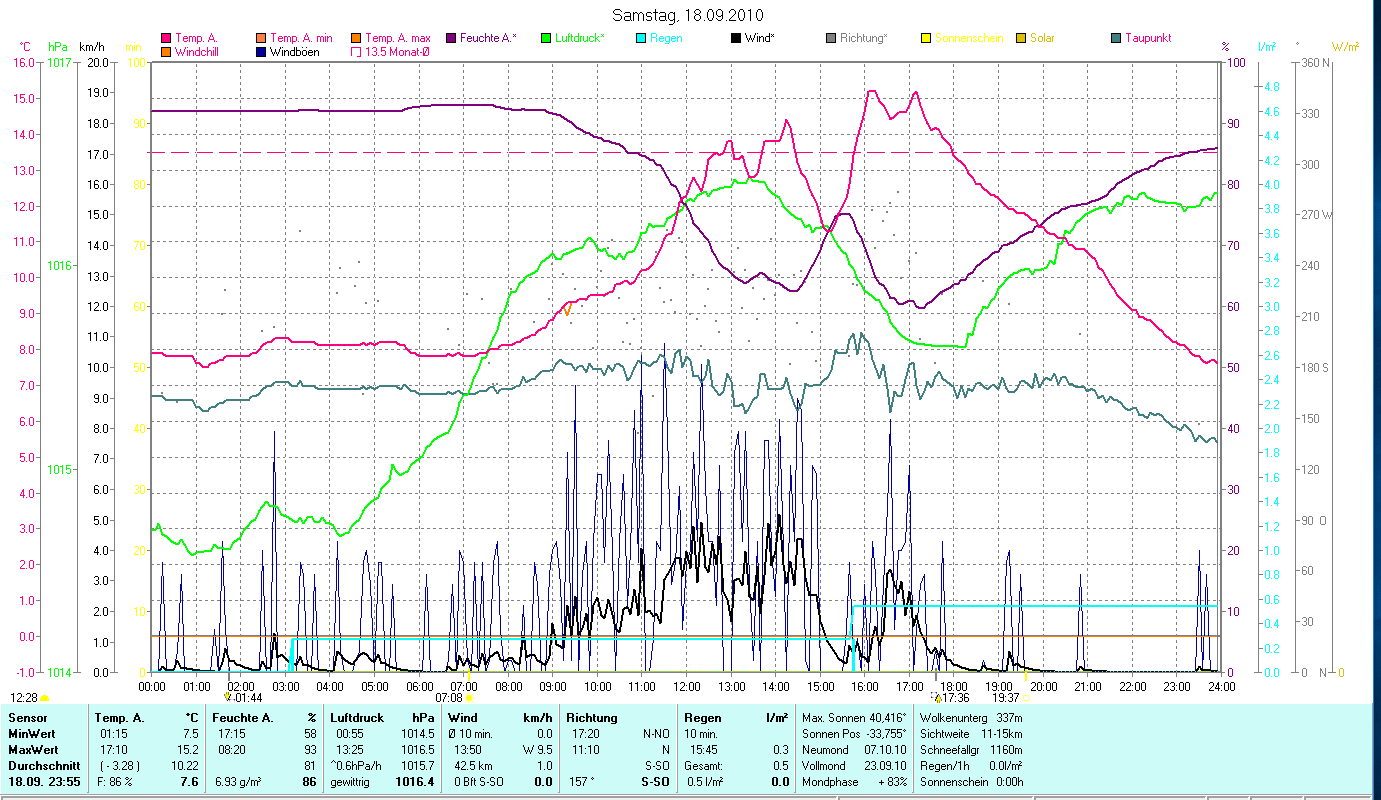
Task: Click the green Luftdruck legend icon
Action: click(546, 38)
